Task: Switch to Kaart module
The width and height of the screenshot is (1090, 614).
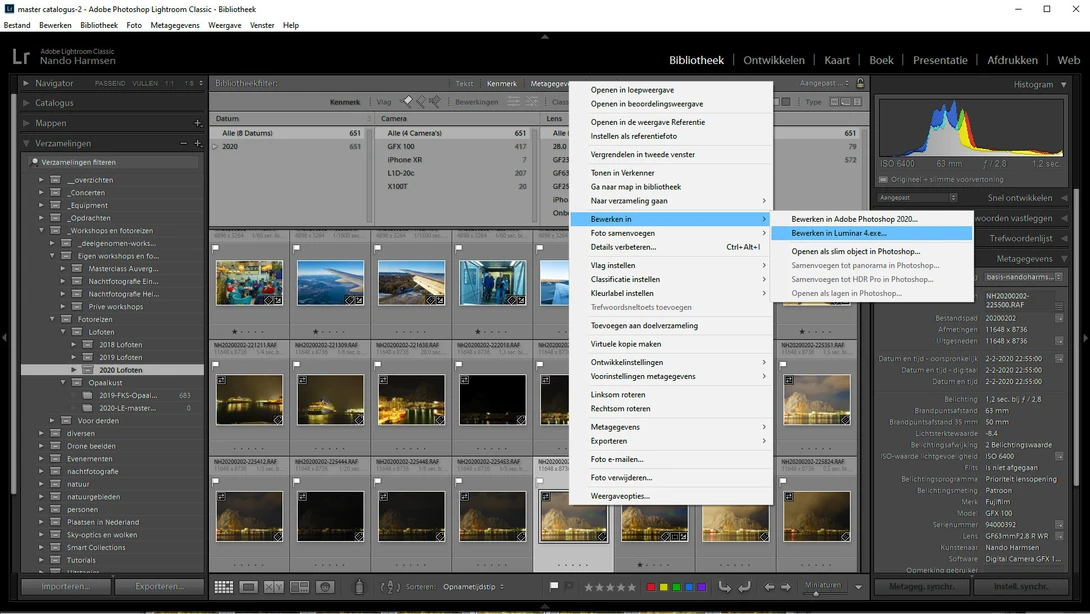Action: click(837, 60)
